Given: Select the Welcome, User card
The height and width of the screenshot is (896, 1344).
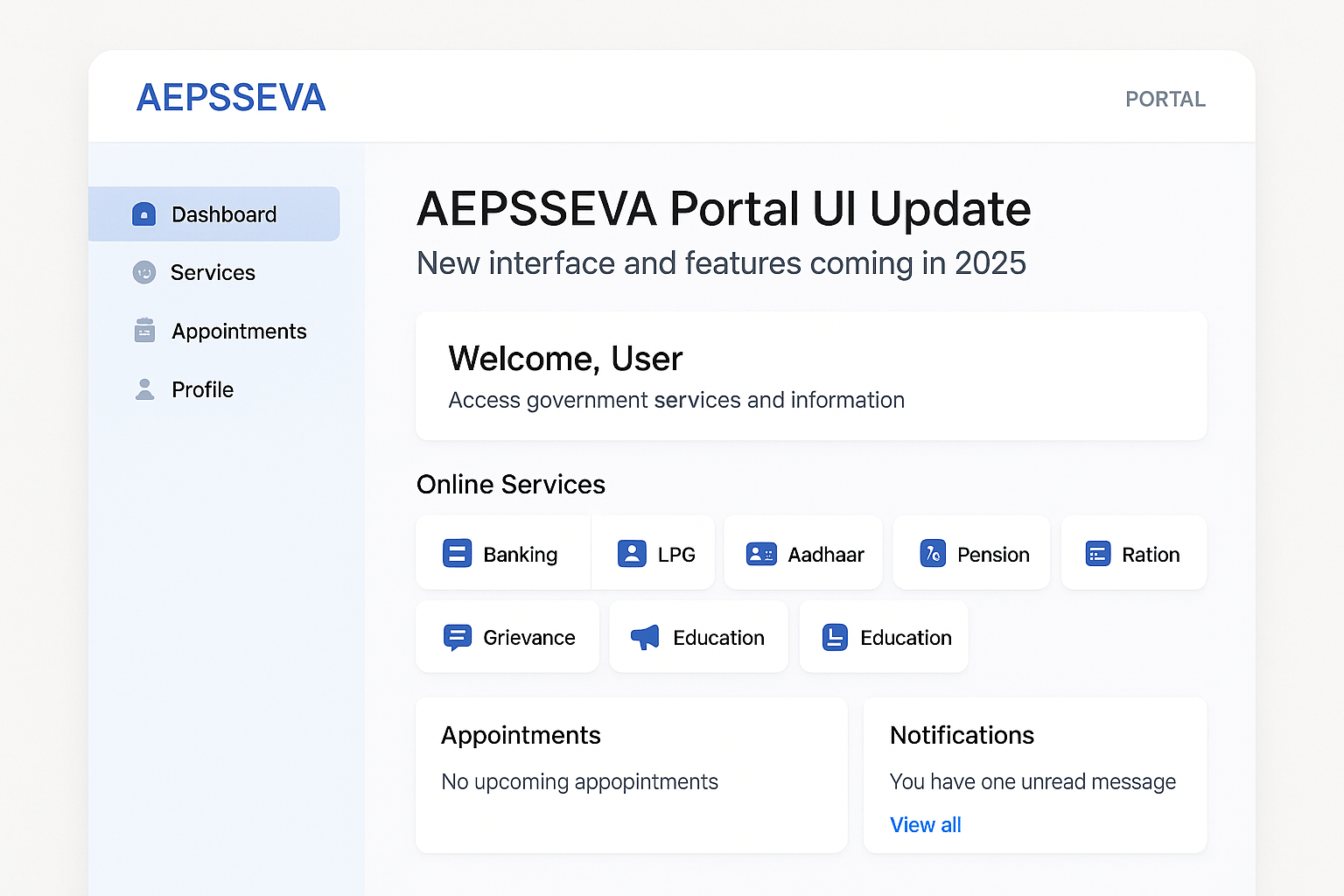Looking at the screenshot, I should [810, 376].
